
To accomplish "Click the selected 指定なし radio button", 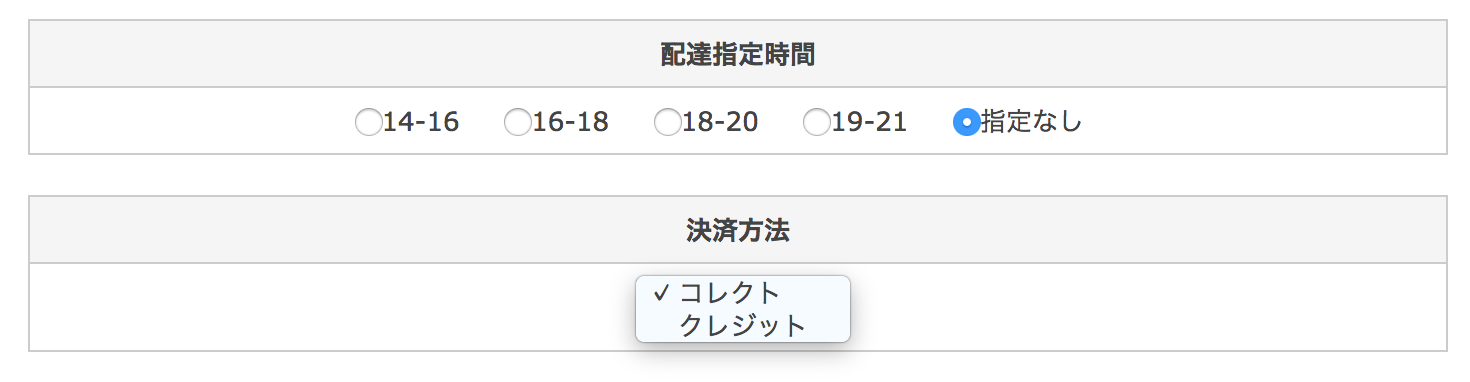I will click(x=966, y=123).
